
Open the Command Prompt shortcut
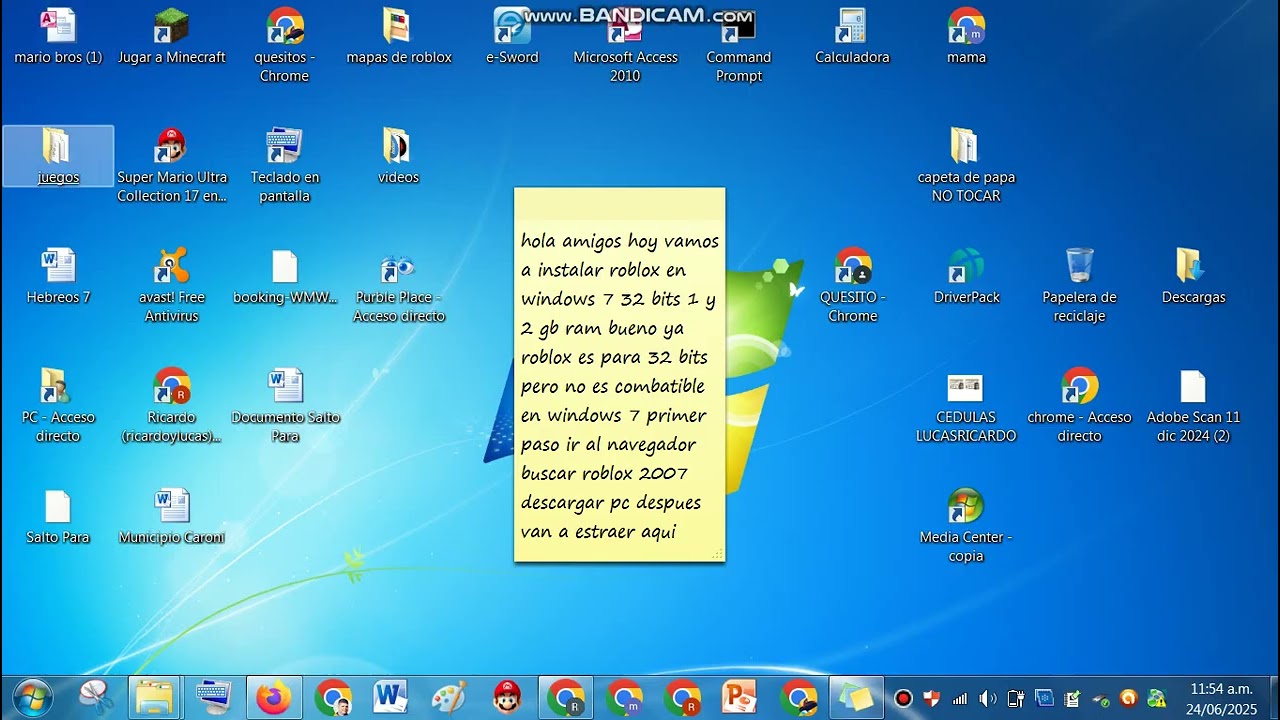[x=739, y=45]
